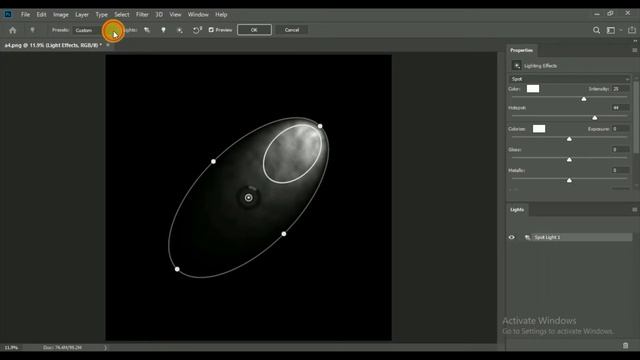Click the Exposure slider handle
640x360 pixels.
point(569,139)
